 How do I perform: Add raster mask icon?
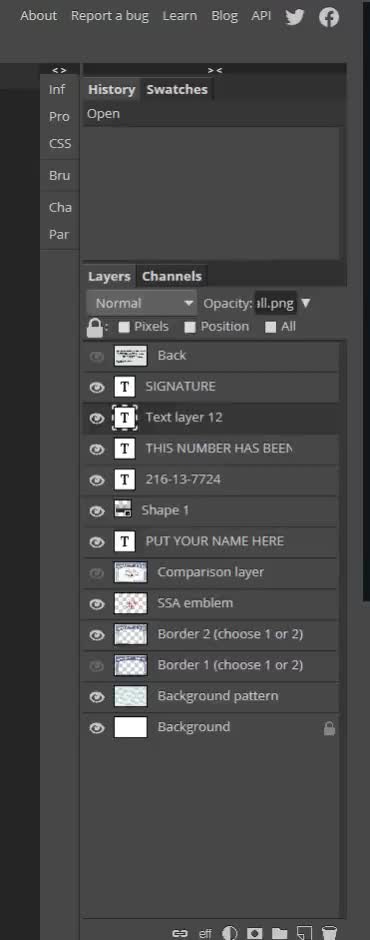255,933
